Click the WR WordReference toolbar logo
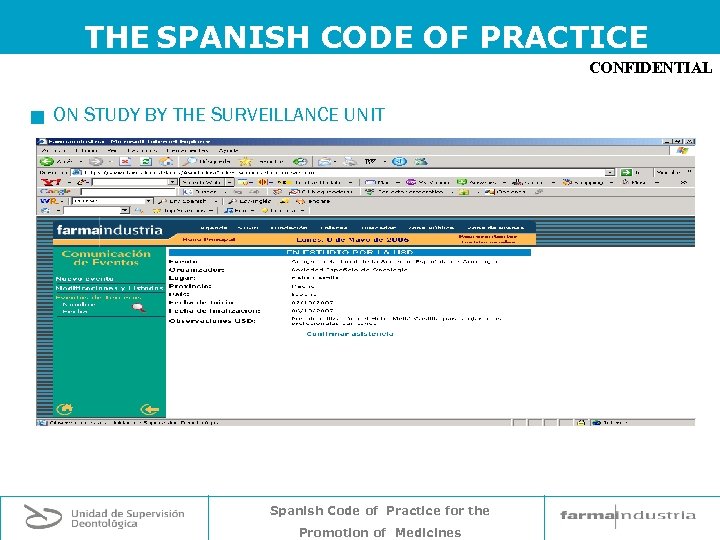Image resolution: width=720 pixels, height=540 pixels. tap(49, 201)
